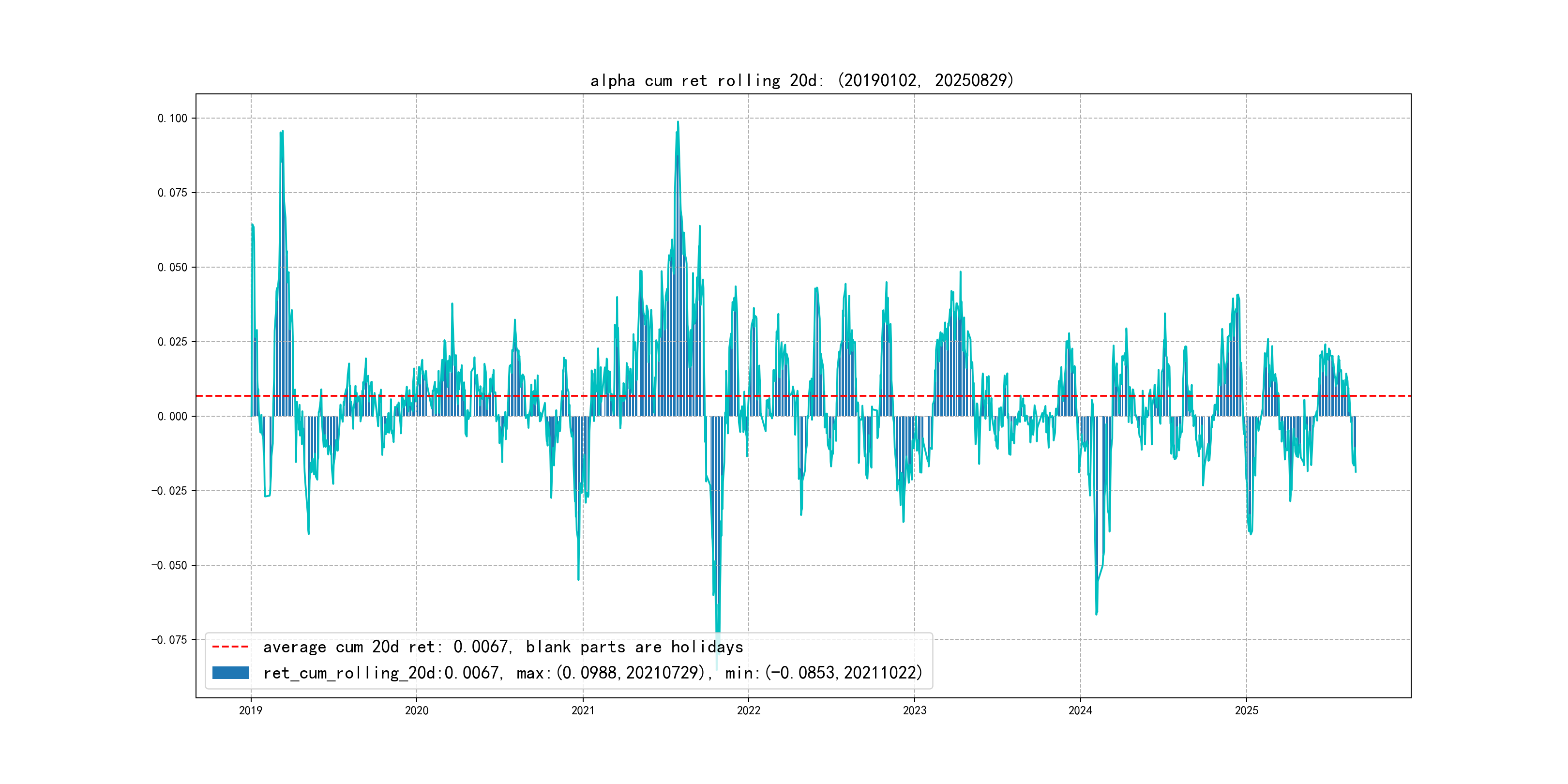Screen dimensions: 1568x784
Task: Click the highest peak in mid-2021
Action: pos(678,122)
